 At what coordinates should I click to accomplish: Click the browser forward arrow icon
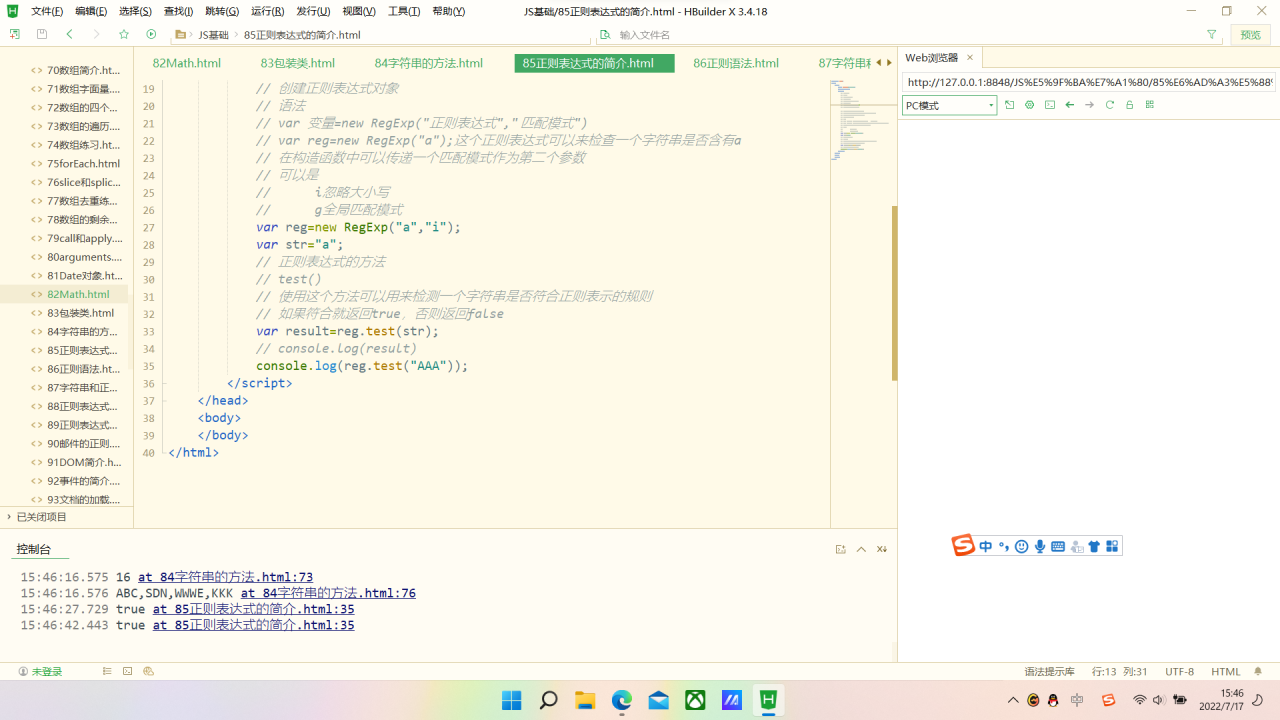pyautogui.click(x=1090, y=105)
